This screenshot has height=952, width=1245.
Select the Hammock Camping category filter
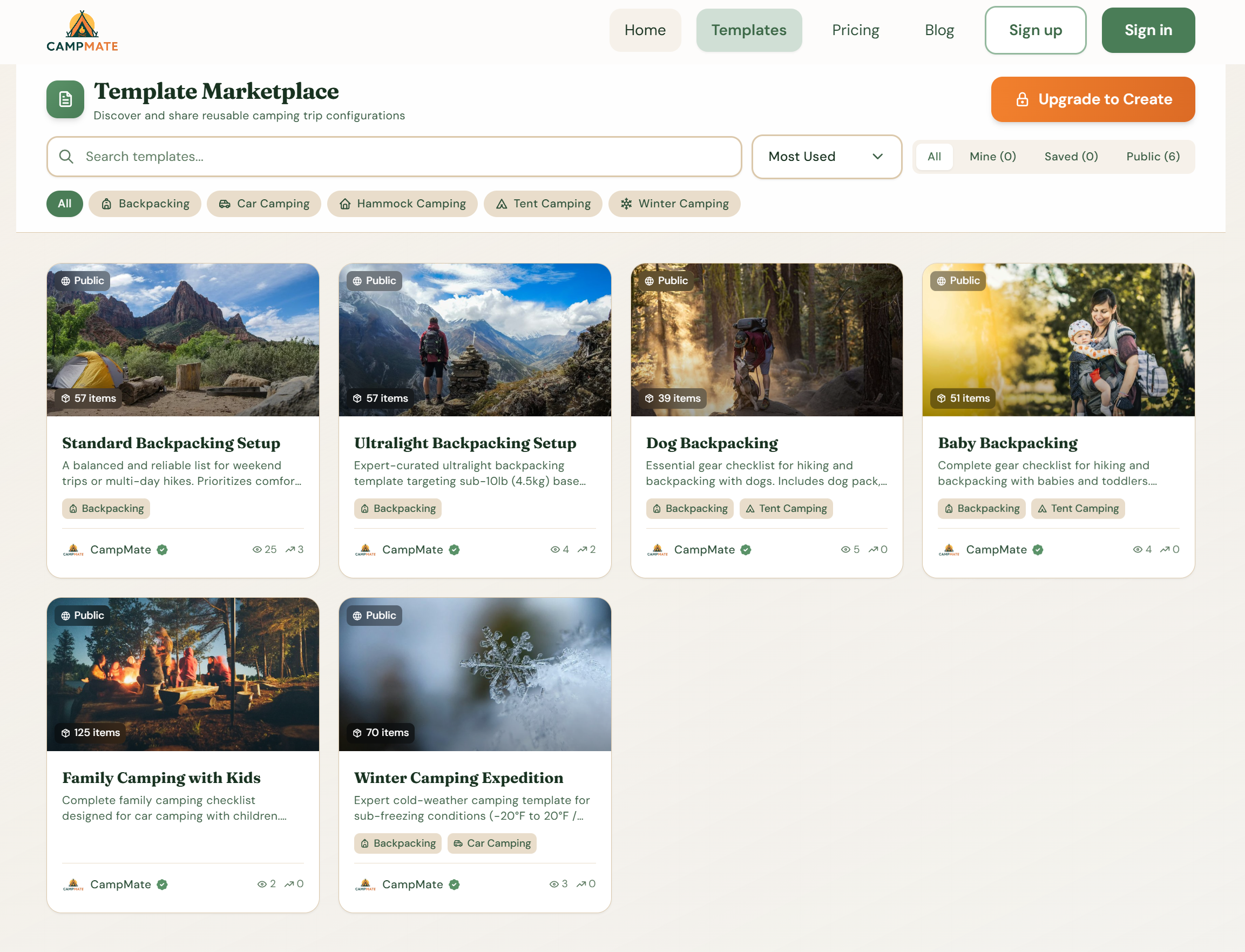[403, 204]
